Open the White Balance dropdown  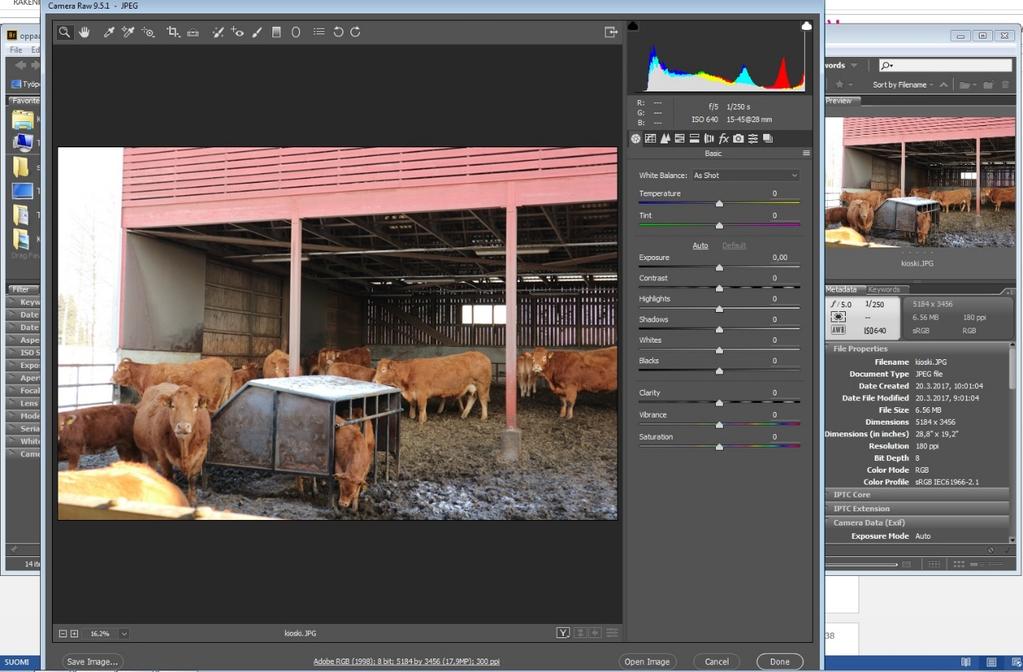[x=745, y=175]
